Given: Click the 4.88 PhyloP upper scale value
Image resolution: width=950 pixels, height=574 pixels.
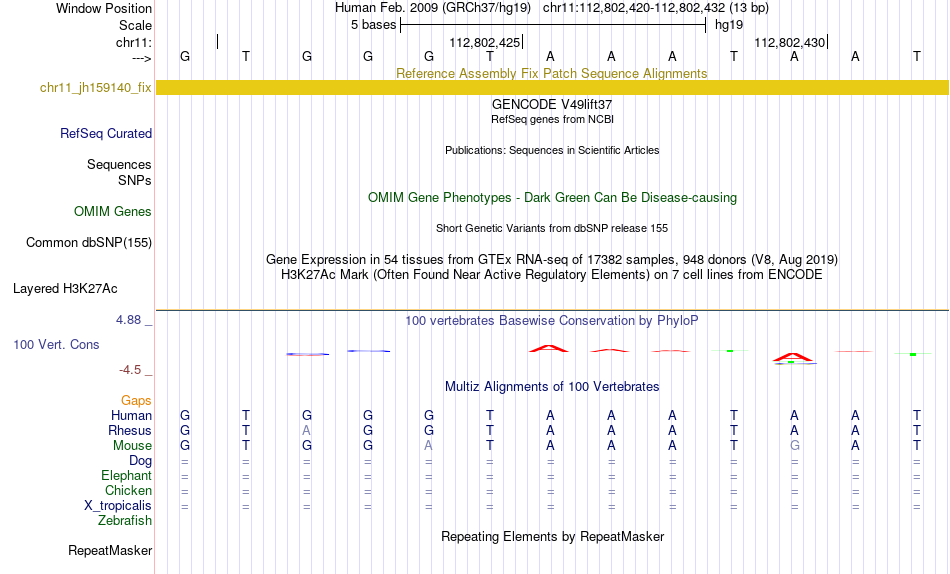Looking at the screenshot, I should tap(128, 320).
